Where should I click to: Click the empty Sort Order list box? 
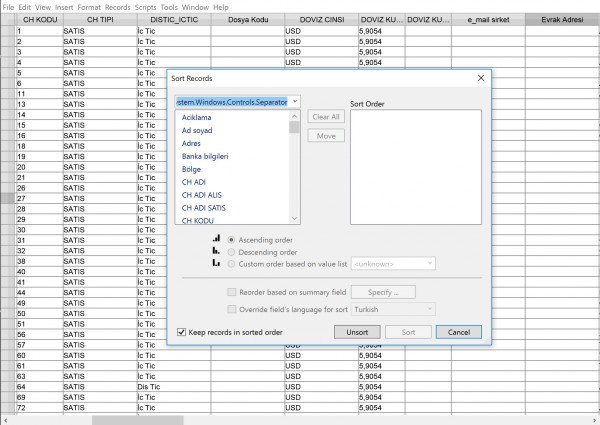coord(416,167)
